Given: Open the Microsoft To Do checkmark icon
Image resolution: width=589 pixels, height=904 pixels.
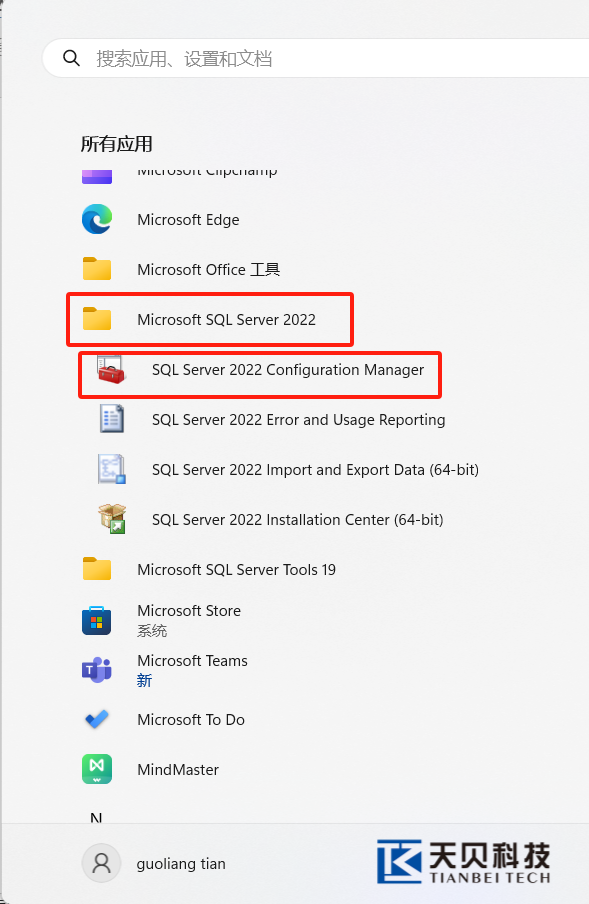Looking at the screenshot, I should (97, 720).
